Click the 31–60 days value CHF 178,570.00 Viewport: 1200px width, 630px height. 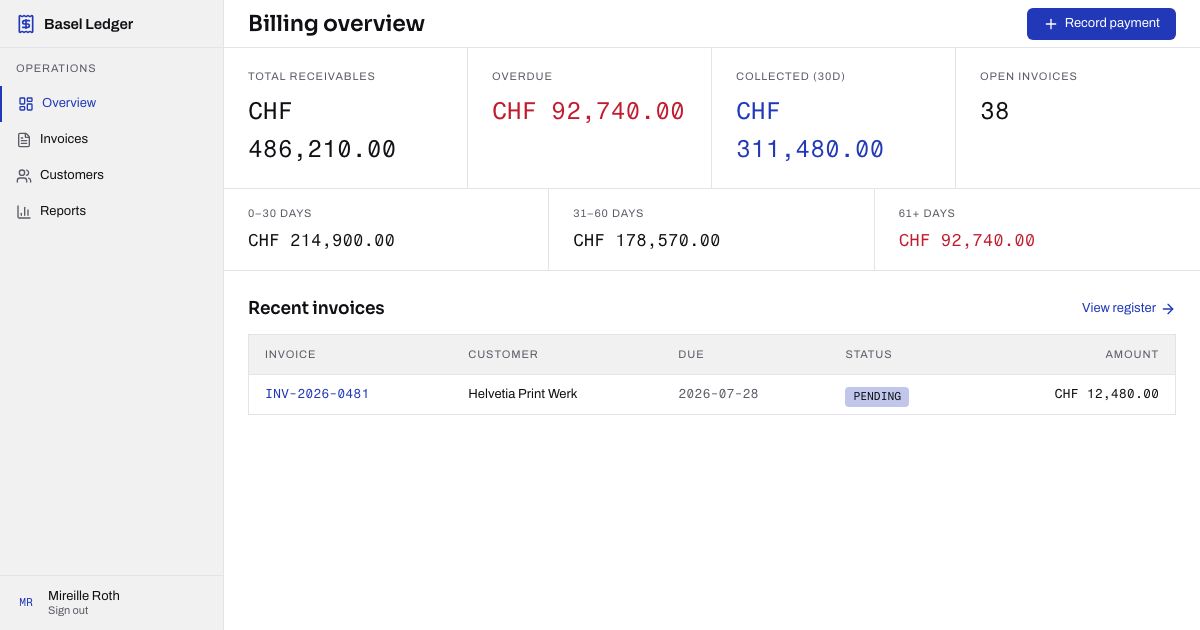[647, 241]
